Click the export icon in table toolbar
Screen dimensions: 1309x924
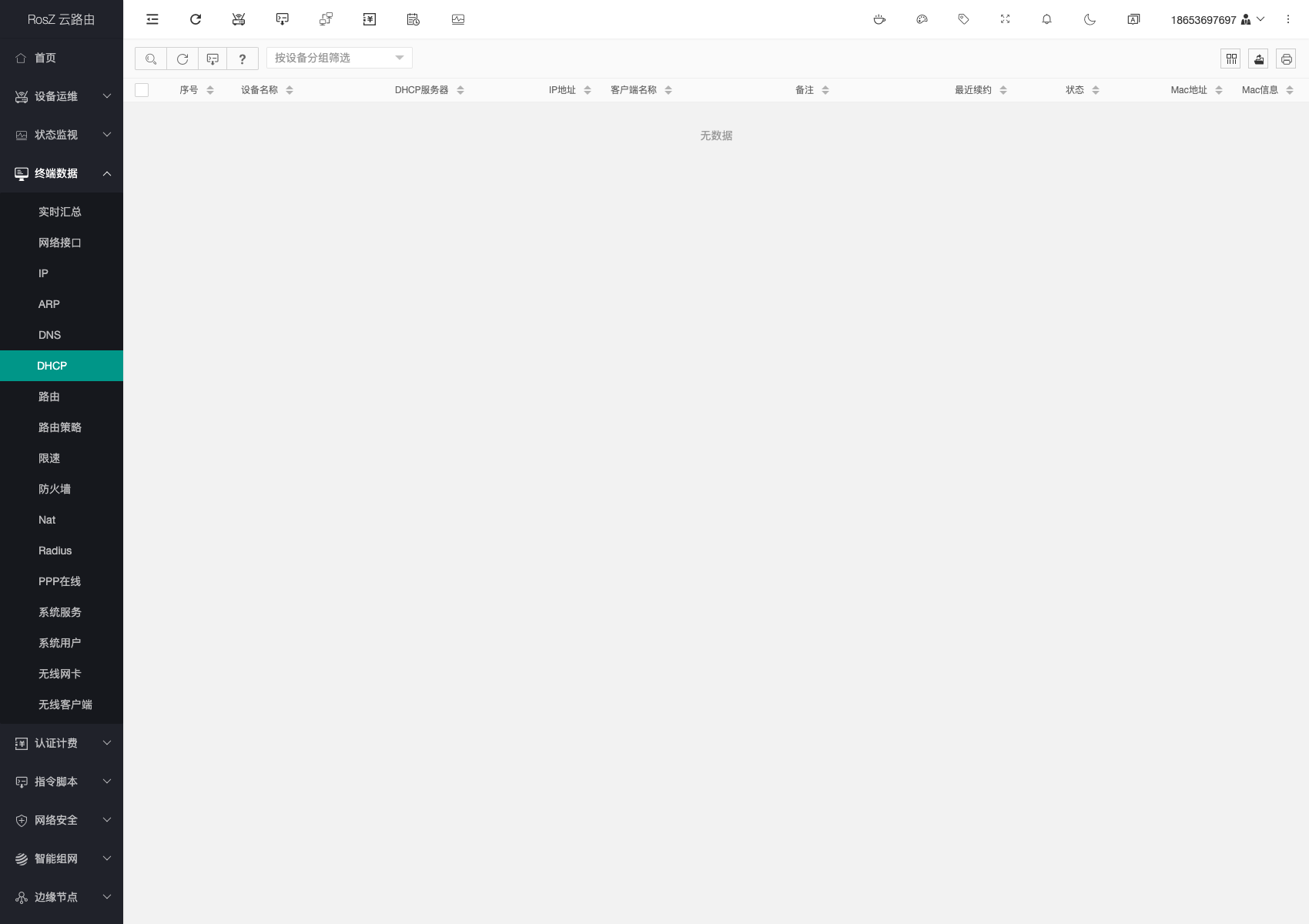click(1258, 59)
